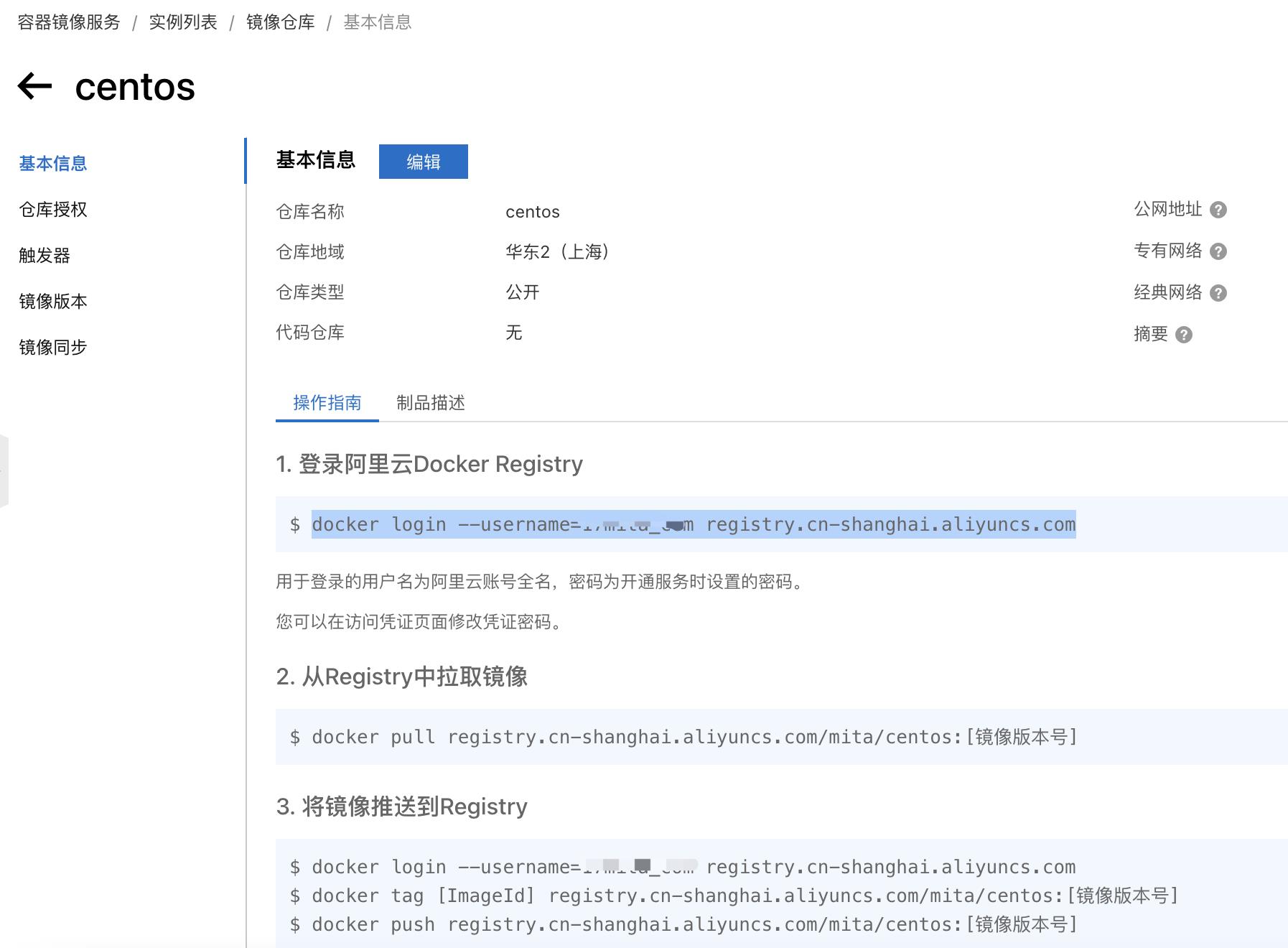The image size is (1288, 948).
Task: Click the back arrow next to centos
Action: click(34, 86)
